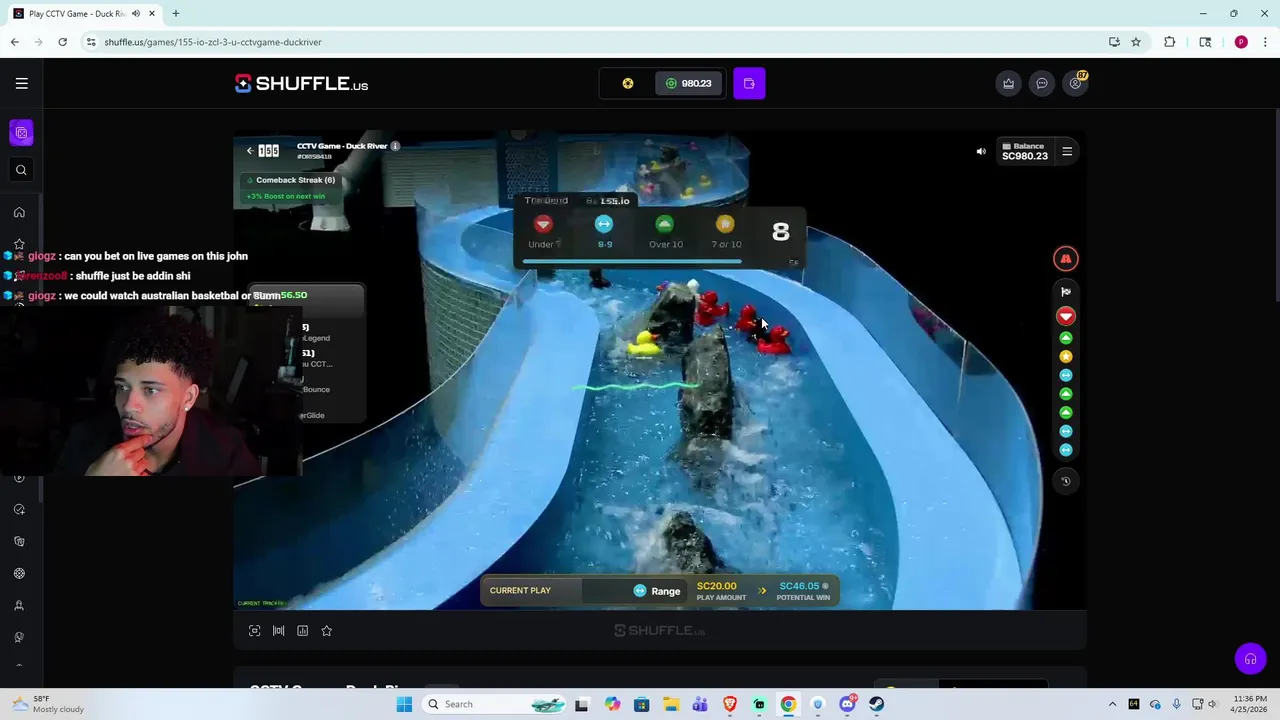Go to the home icon in the sidebar
The height and width of the screenshot is (720, 1280).
click(19, 212)
